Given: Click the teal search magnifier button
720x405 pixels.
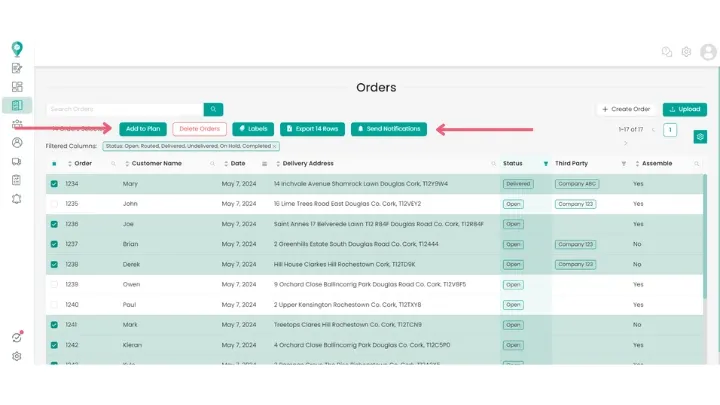Looking at the screenshot, I should pos(213,109).
